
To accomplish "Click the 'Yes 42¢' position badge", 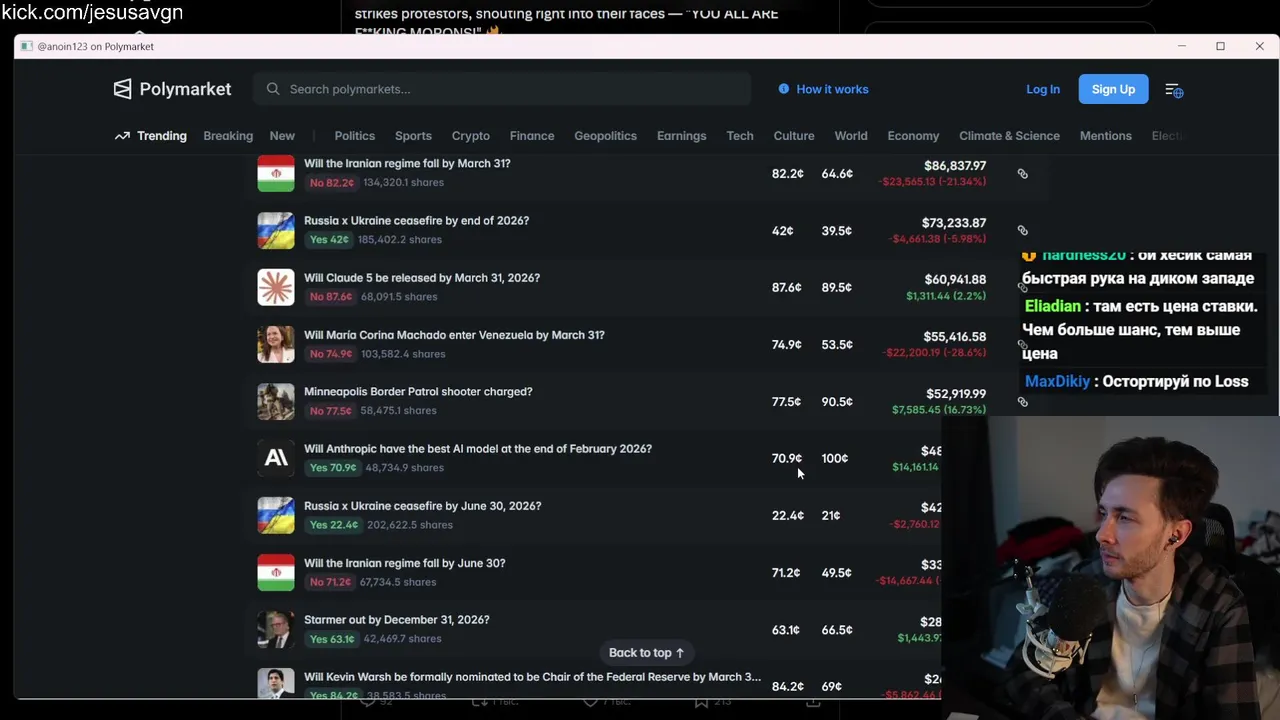I will [329, 239].
